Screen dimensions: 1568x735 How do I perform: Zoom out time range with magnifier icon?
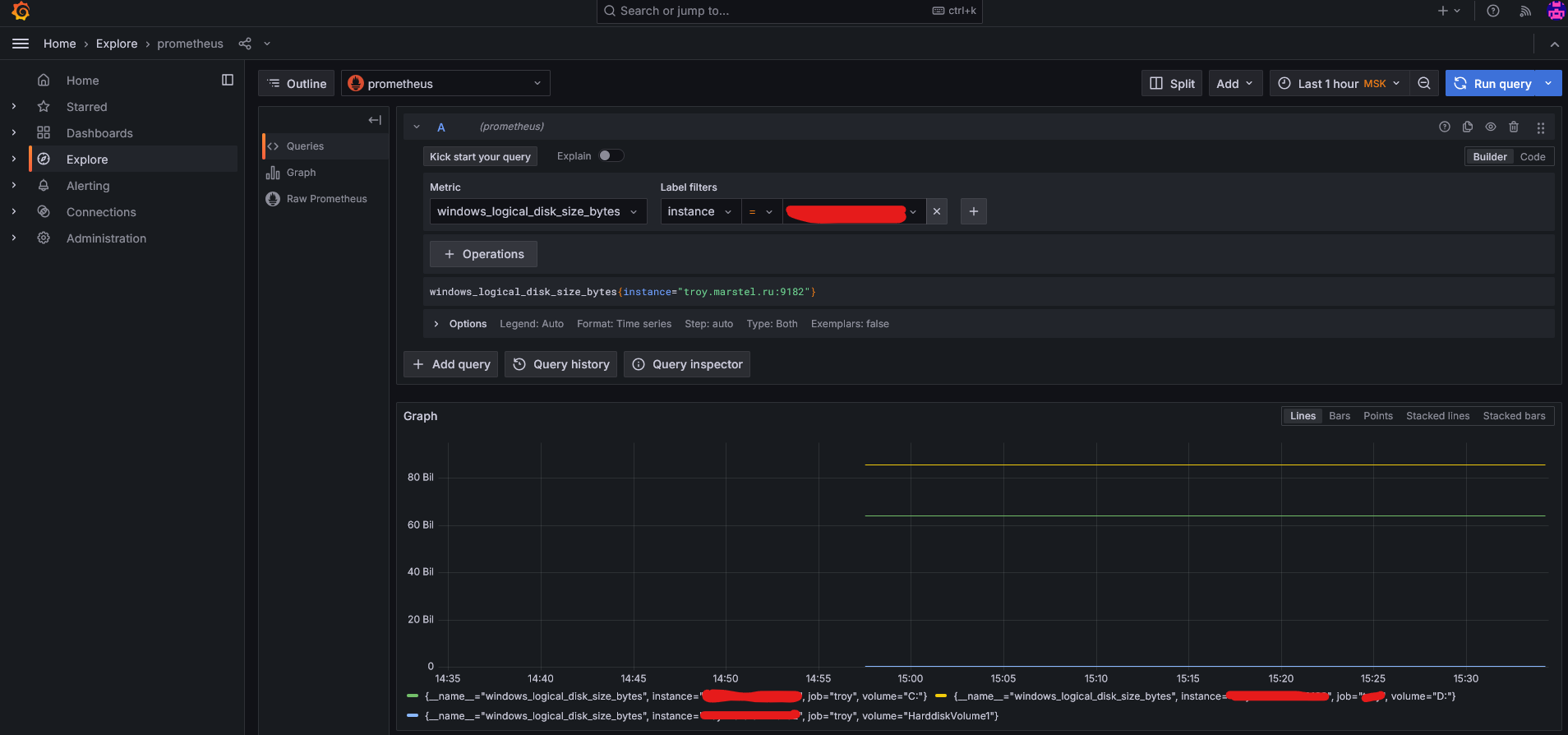coord(1424,83)
